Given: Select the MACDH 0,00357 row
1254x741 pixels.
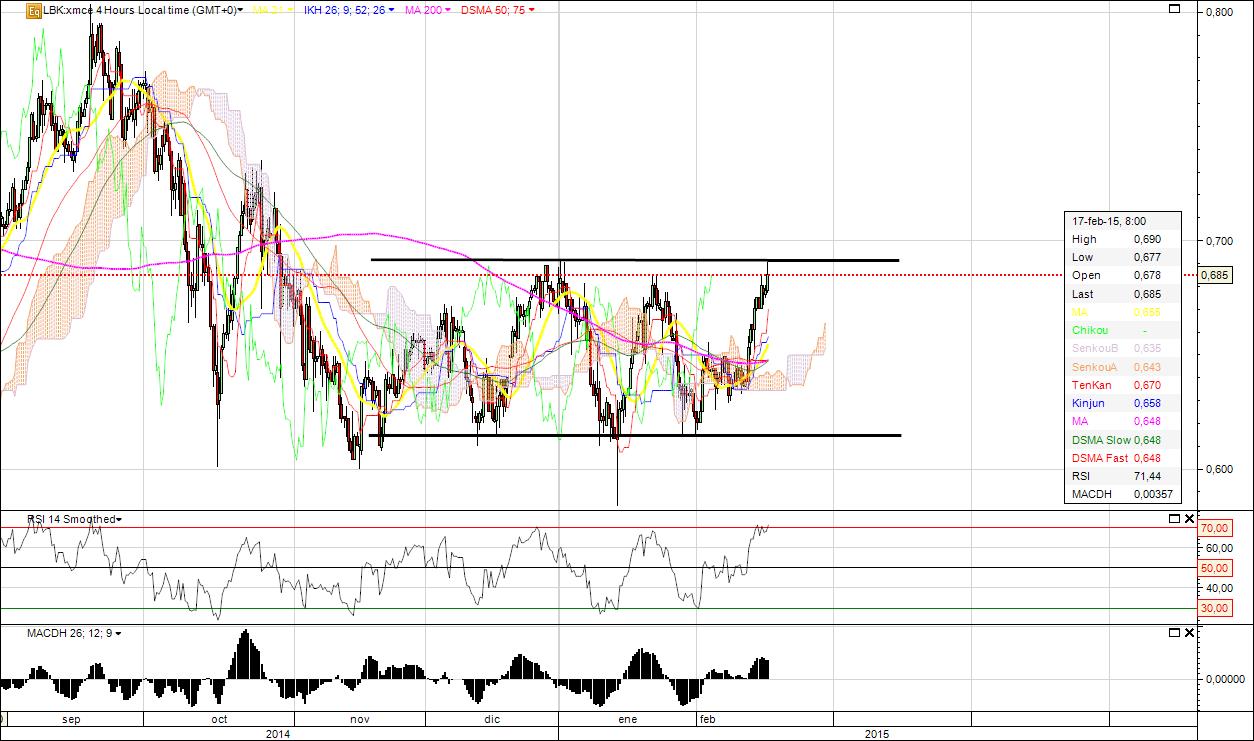Looking at the screenshot, I should [x=1123, y=494].
